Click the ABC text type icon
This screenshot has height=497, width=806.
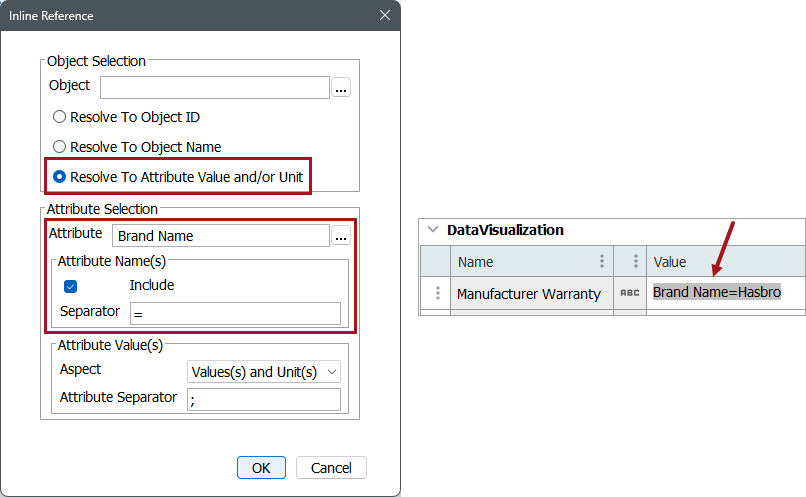pos(630,293)
